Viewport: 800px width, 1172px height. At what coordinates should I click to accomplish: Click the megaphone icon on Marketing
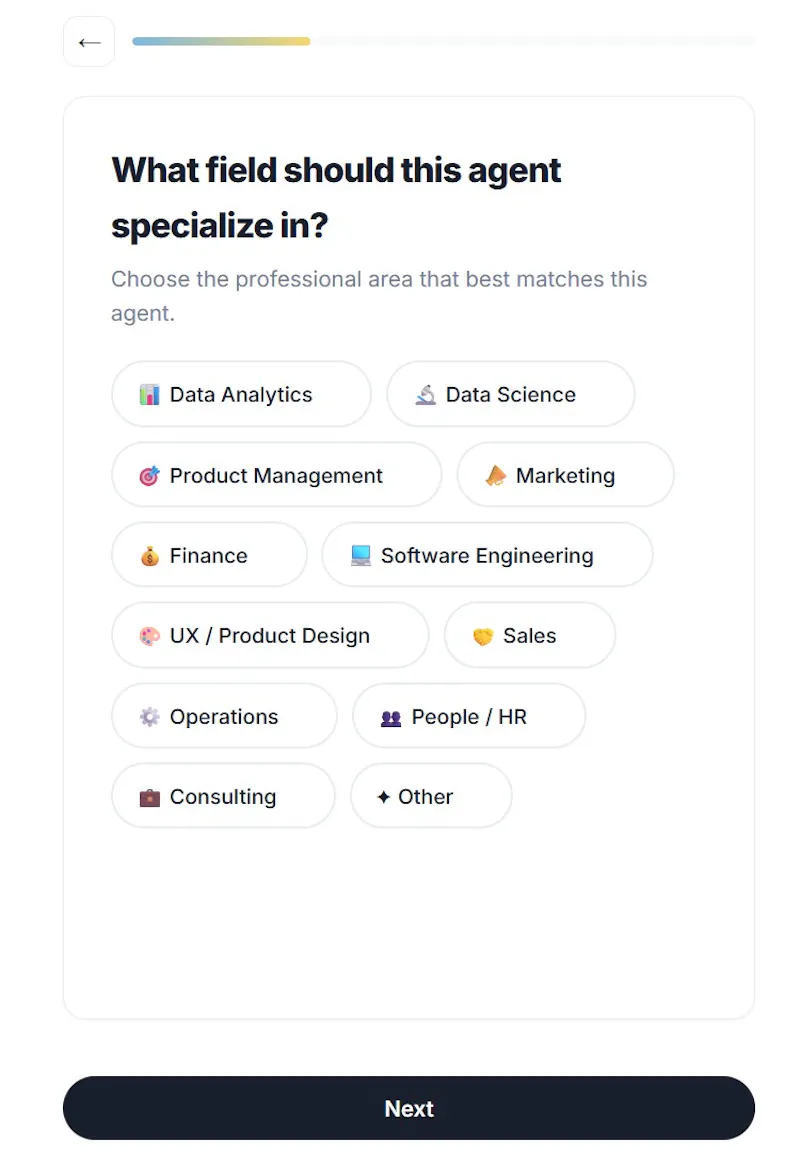tap(496, 475)
